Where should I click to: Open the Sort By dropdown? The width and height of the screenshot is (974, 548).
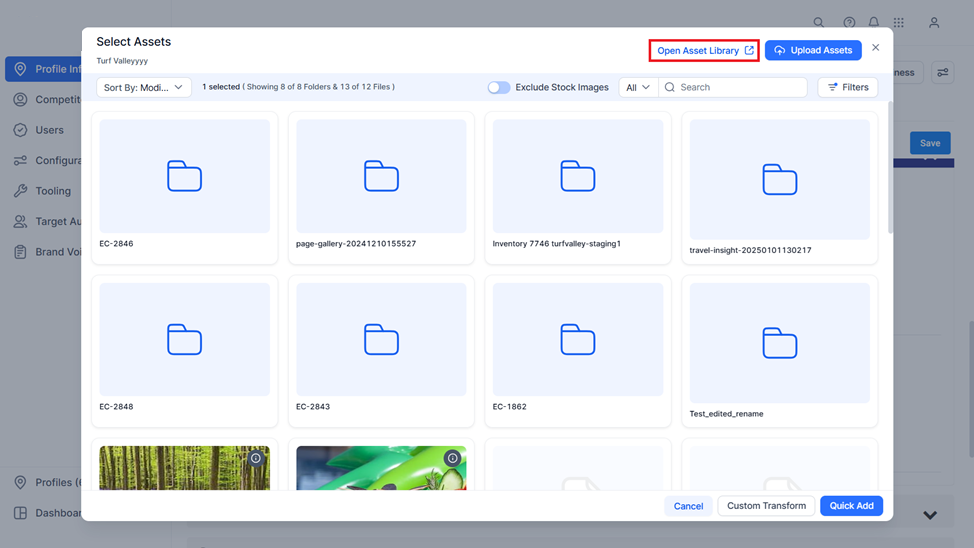click(x=143, y=88)
